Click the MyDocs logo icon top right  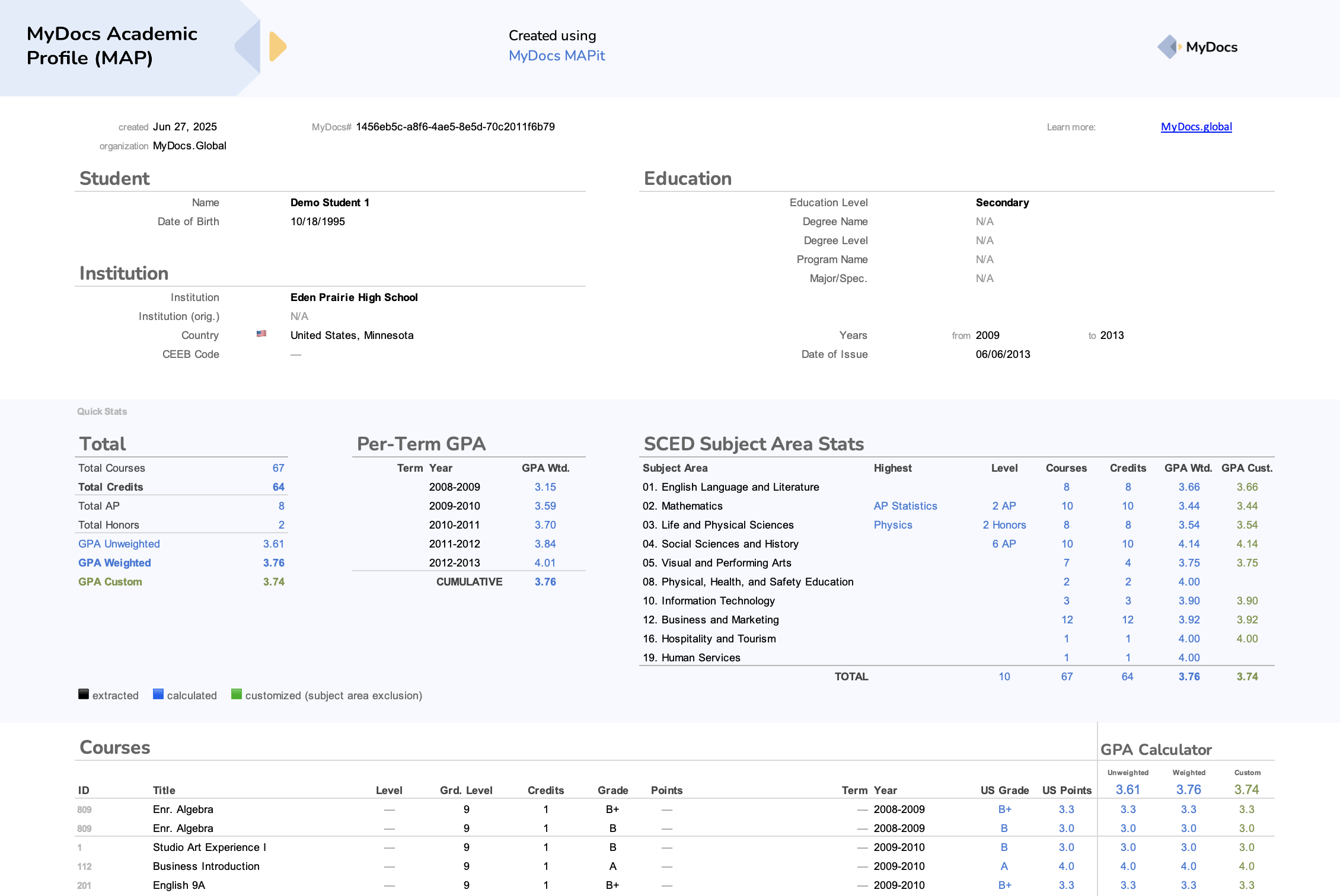tap(1169, 47)
